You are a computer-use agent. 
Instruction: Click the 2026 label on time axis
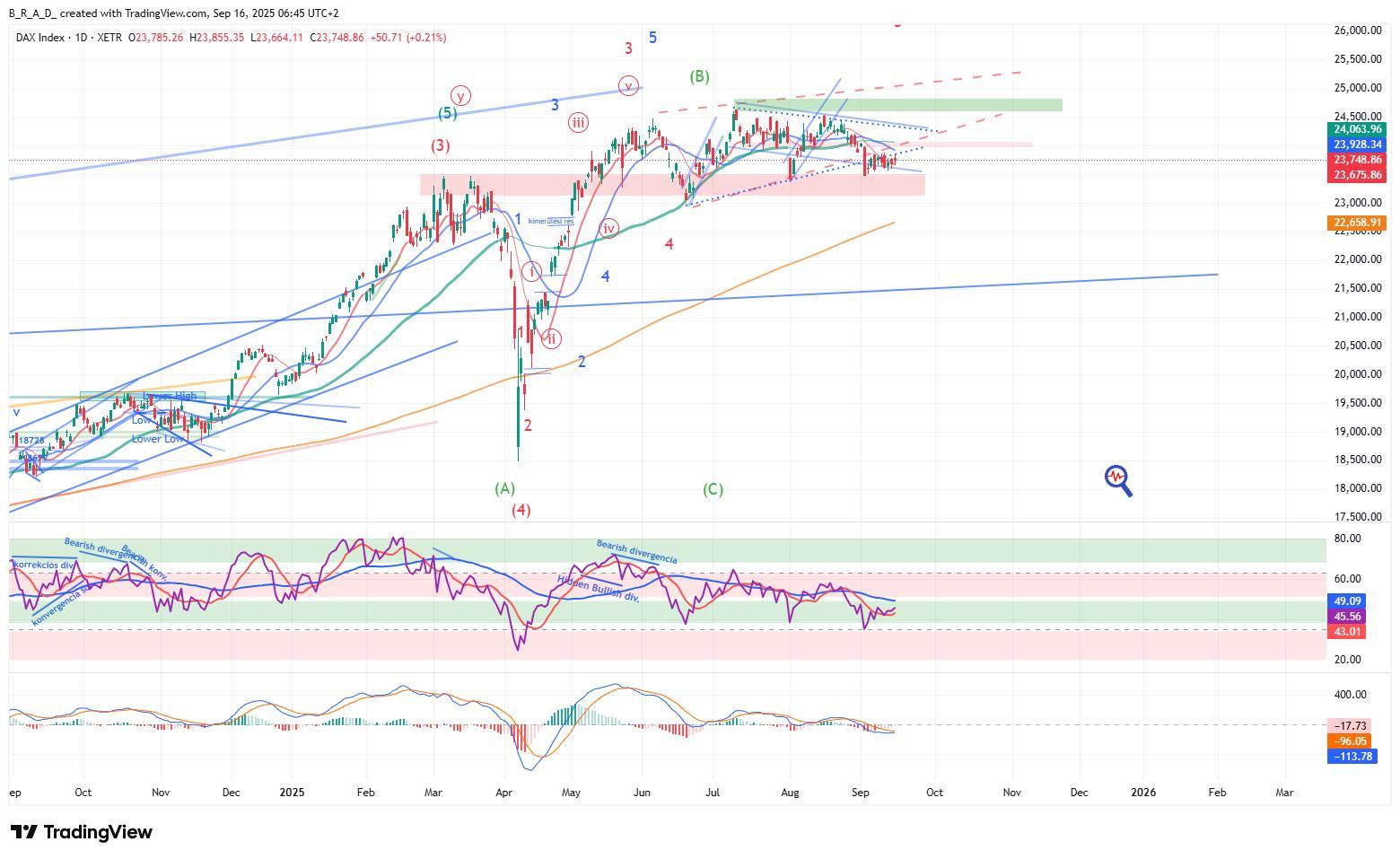[1143, 793]
